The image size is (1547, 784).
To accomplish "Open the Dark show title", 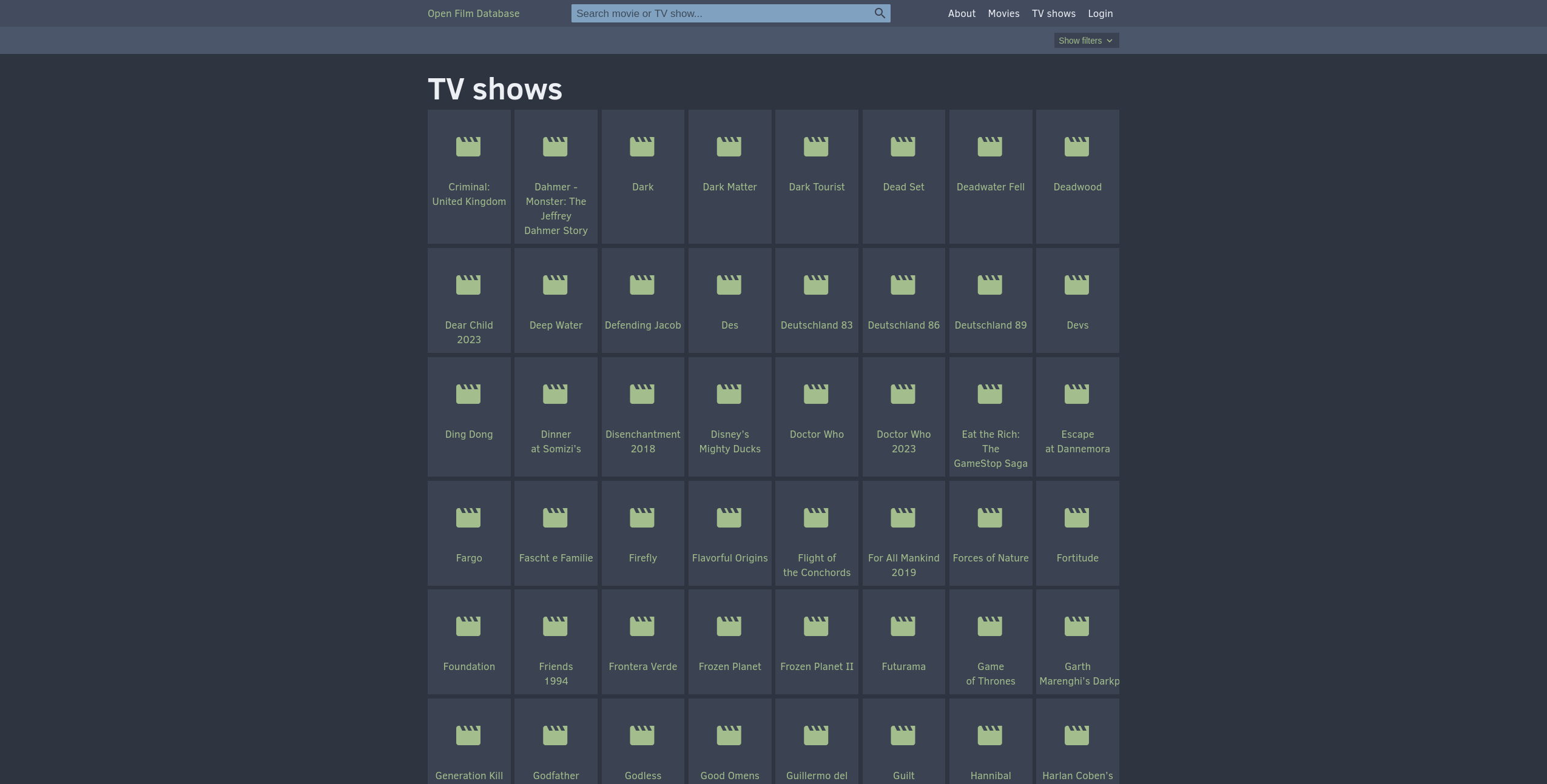I will [642, 187].
